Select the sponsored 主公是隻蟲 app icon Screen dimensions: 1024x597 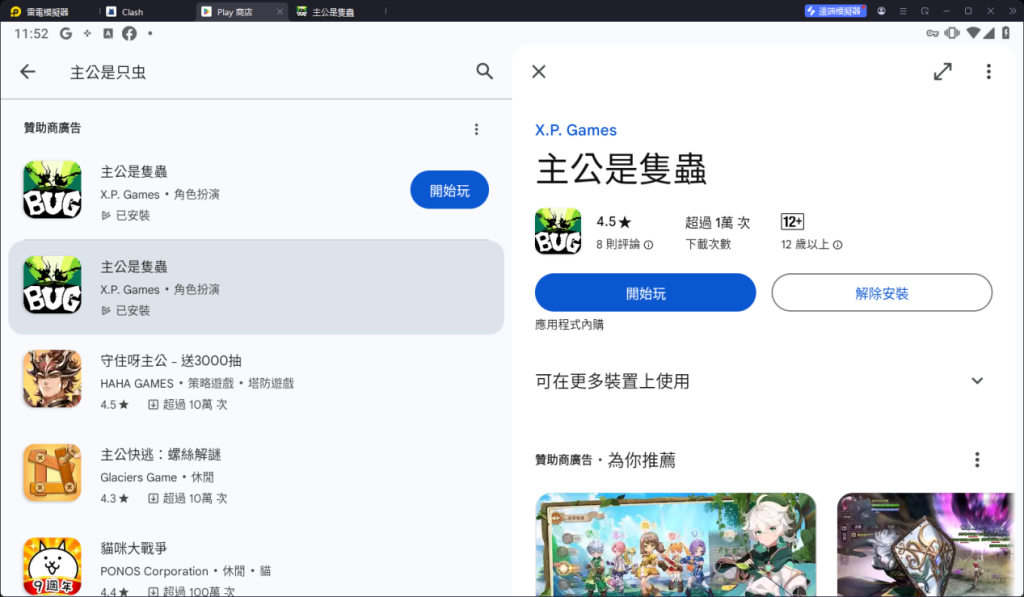coord(52,190)
